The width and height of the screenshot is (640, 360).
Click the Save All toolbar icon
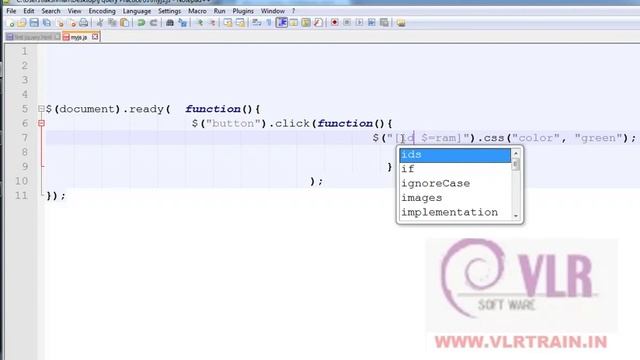click(x=47, y=23)
